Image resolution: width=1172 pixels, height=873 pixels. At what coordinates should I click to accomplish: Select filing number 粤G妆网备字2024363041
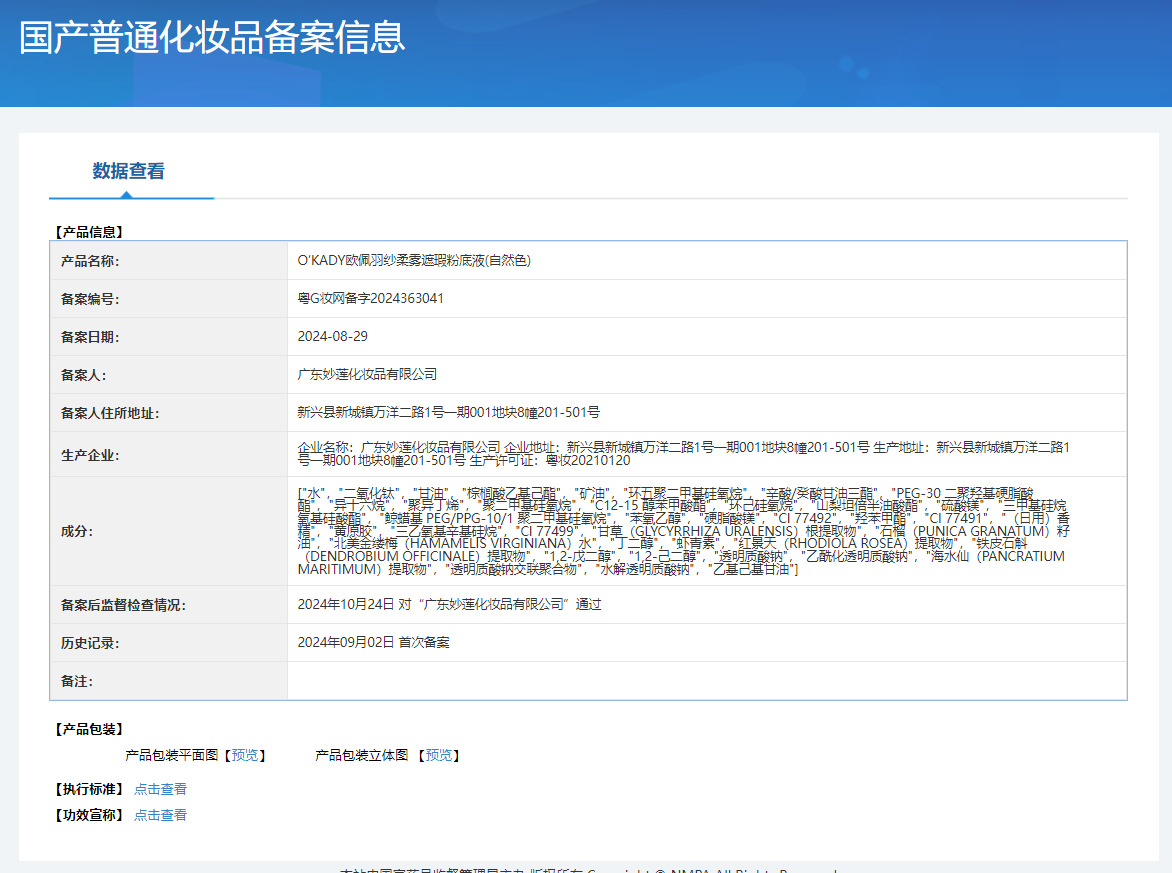[x=371, y=298]
